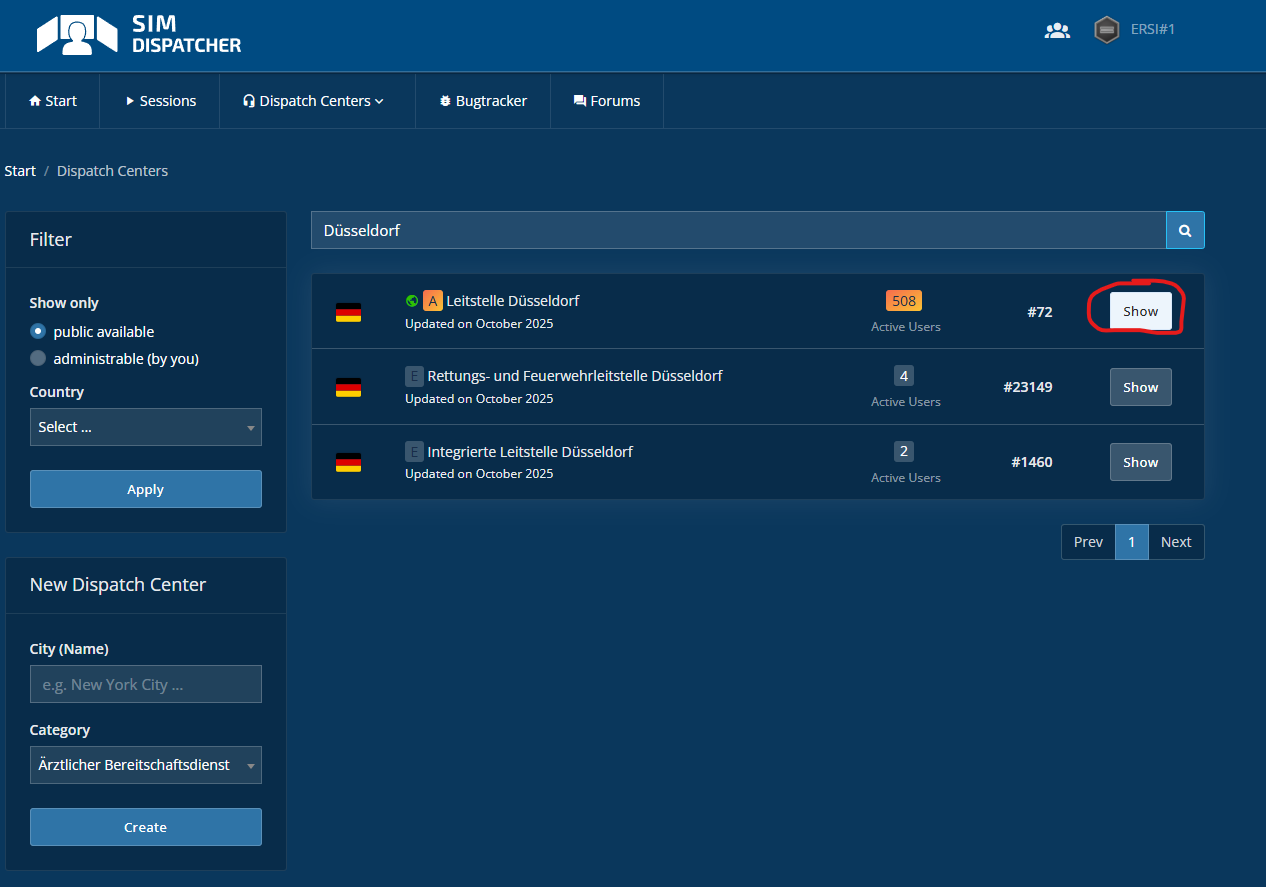1266x887 pixels.
Task: Go to the Sessions menu item
Action: click(x=160, y=101)
